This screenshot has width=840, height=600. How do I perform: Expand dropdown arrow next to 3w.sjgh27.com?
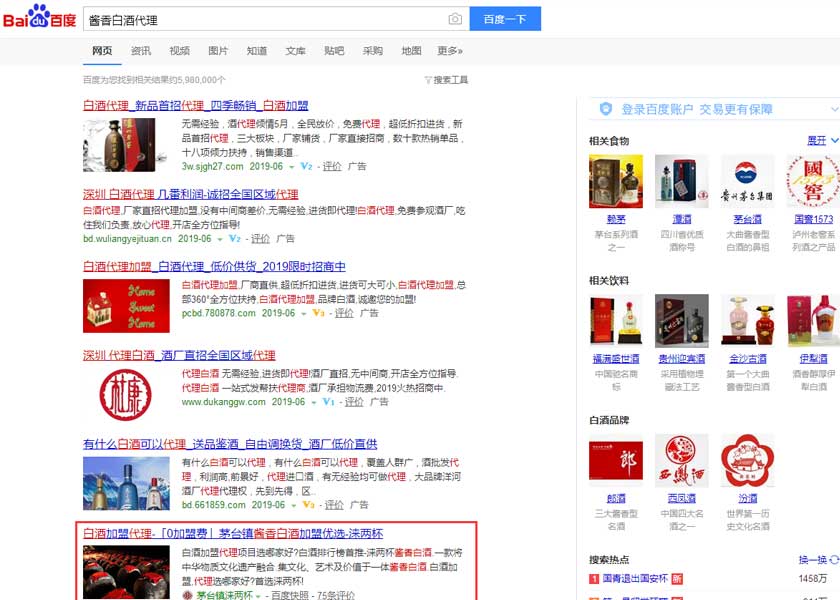click(x=291, y=167)
